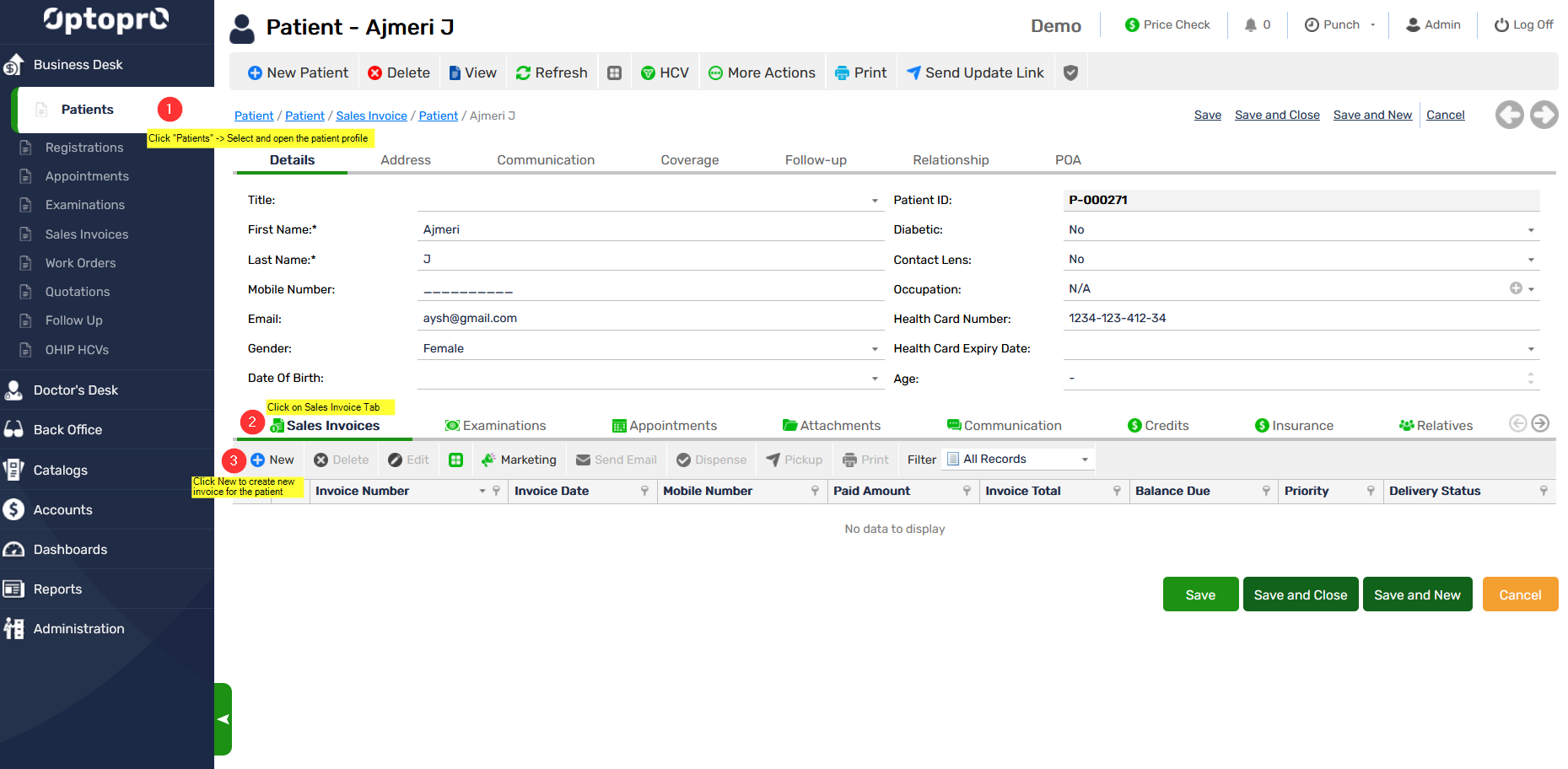Switch to the Coverage tab
The height and width of the screenshot is (769, 1568).
tap(689, 160)
